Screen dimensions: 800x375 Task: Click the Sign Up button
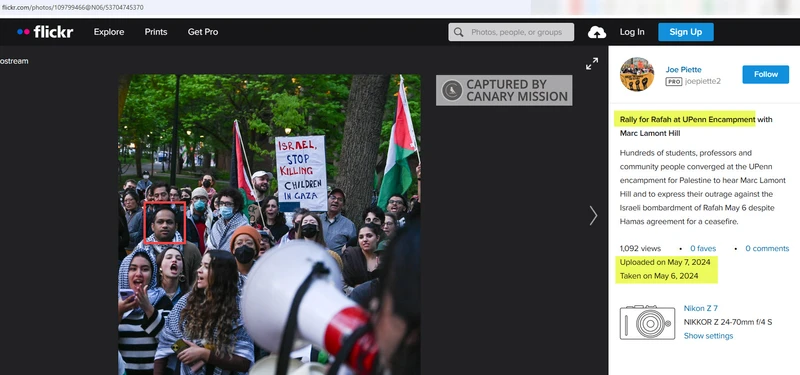(686, 32)
